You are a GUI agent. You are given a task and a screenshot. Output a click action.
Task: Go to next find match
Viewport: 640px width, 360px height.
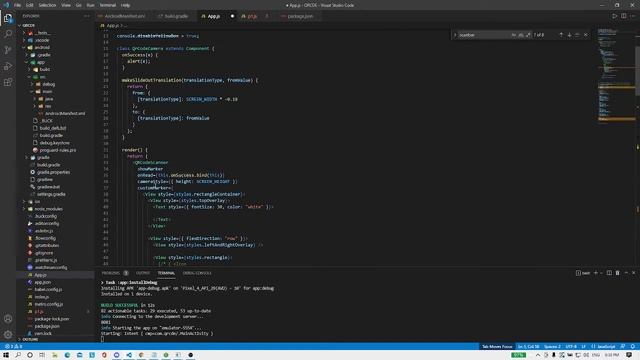point(569,35)
